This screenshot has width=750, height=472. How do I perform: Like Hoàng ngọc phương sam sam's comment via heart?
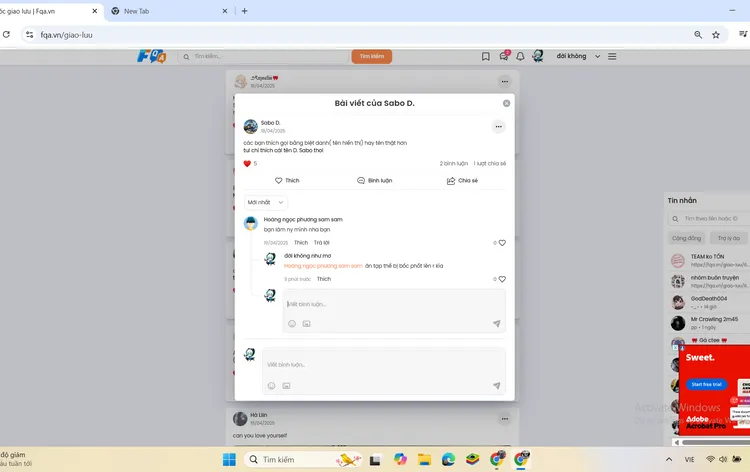(x=502, y=243)
